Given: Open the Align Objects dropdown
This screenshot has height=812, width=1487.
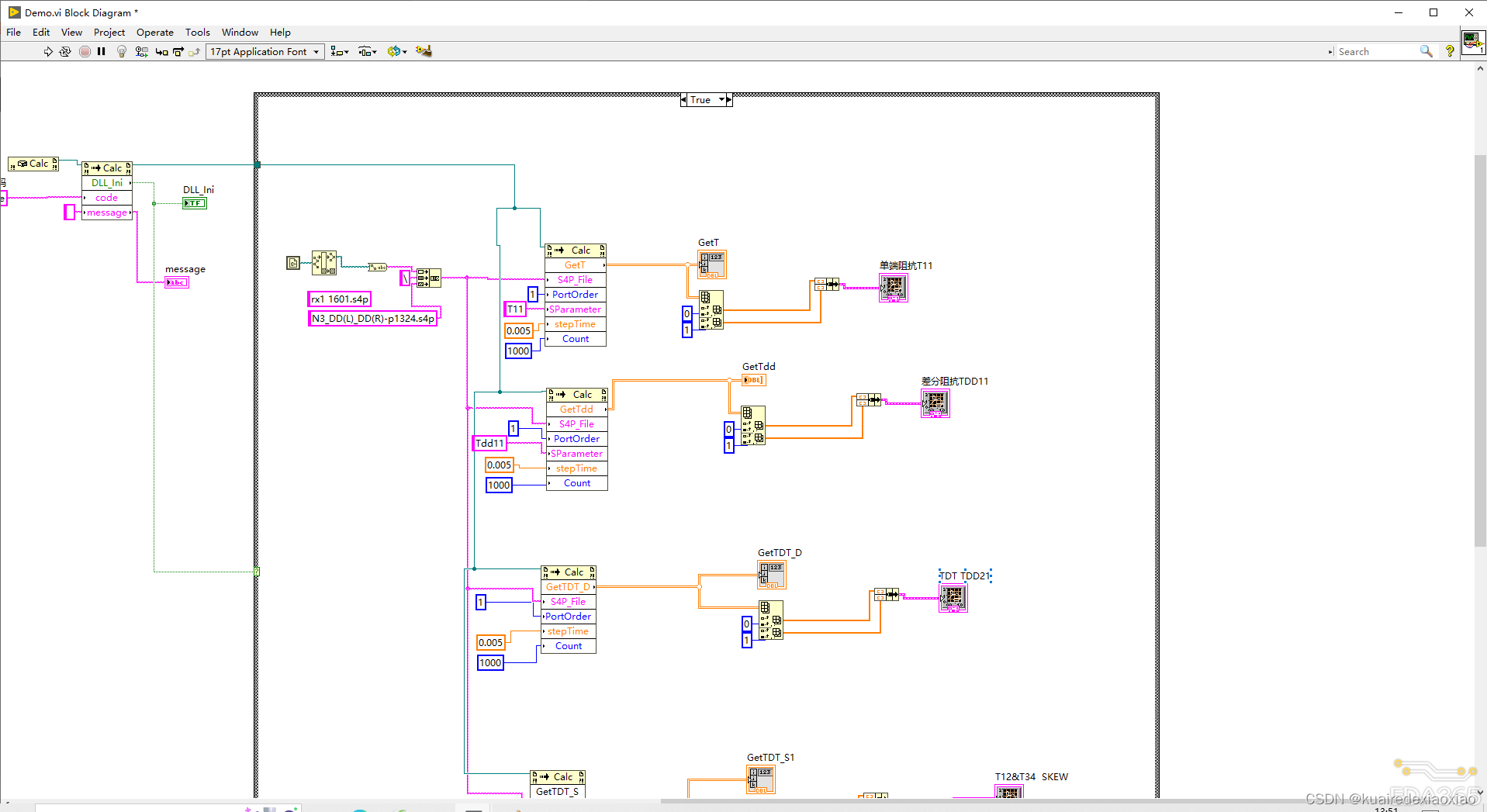Looking at the screenshot, I should point(344,51).
